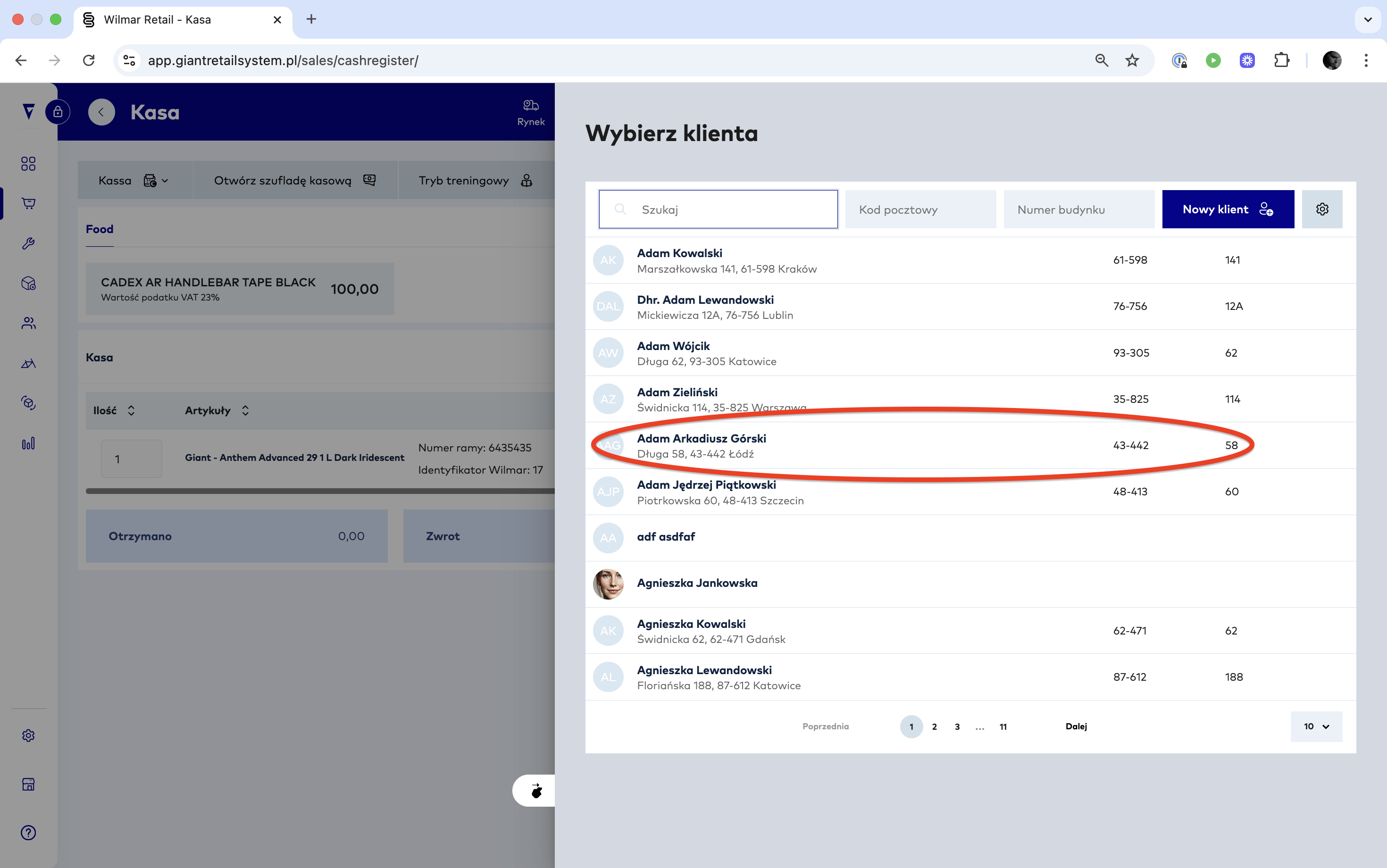Sort by Artykuły column arrows
The image size is (1387, 868).
coord(246,410)
